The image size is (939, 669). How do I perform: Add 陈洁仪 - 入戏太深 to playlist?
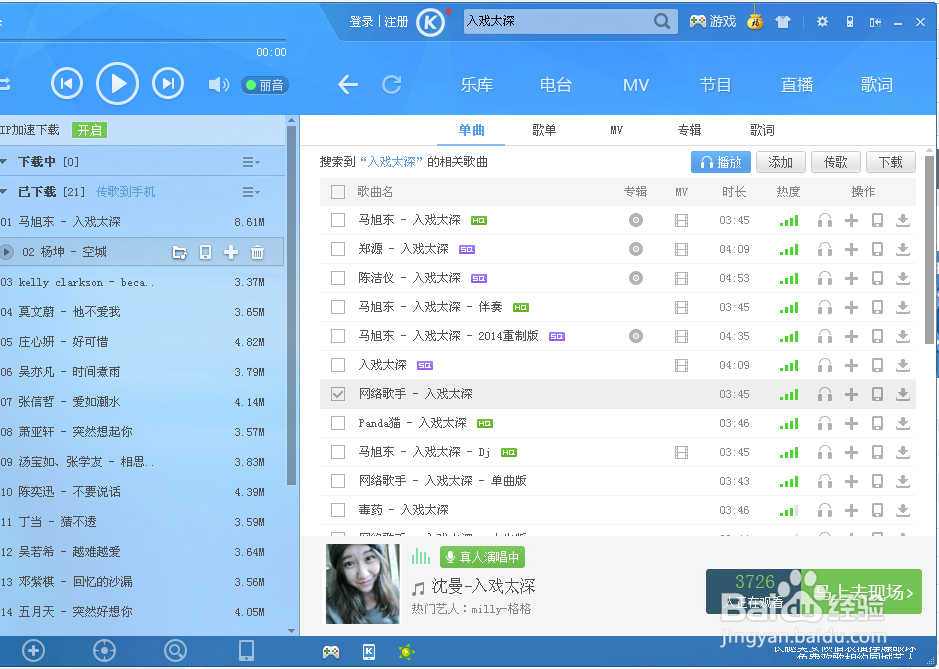pos(851,279)
